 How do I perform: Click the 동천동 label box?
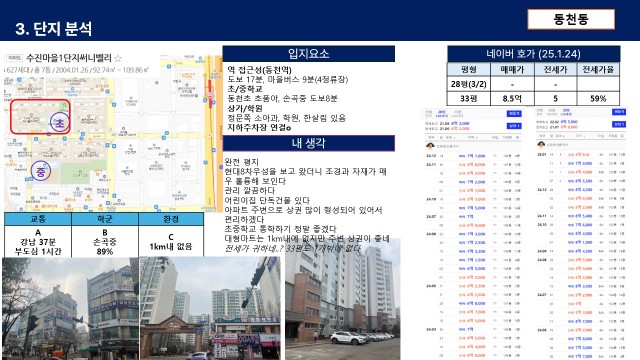coord(571,19)
